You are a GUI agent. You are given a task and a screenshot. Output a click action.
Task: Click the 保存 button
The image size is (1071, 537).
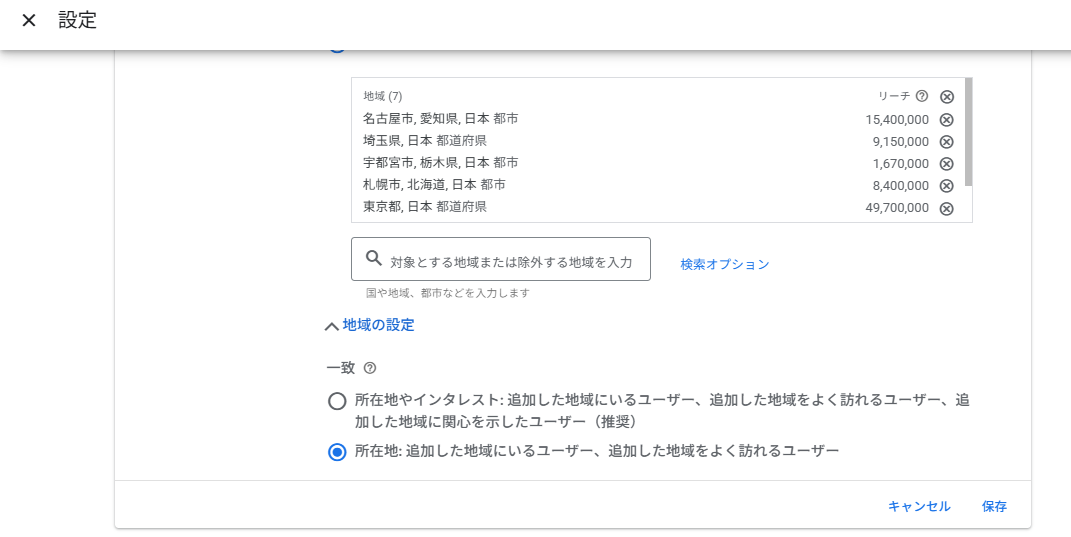click(x=994, y=507)
